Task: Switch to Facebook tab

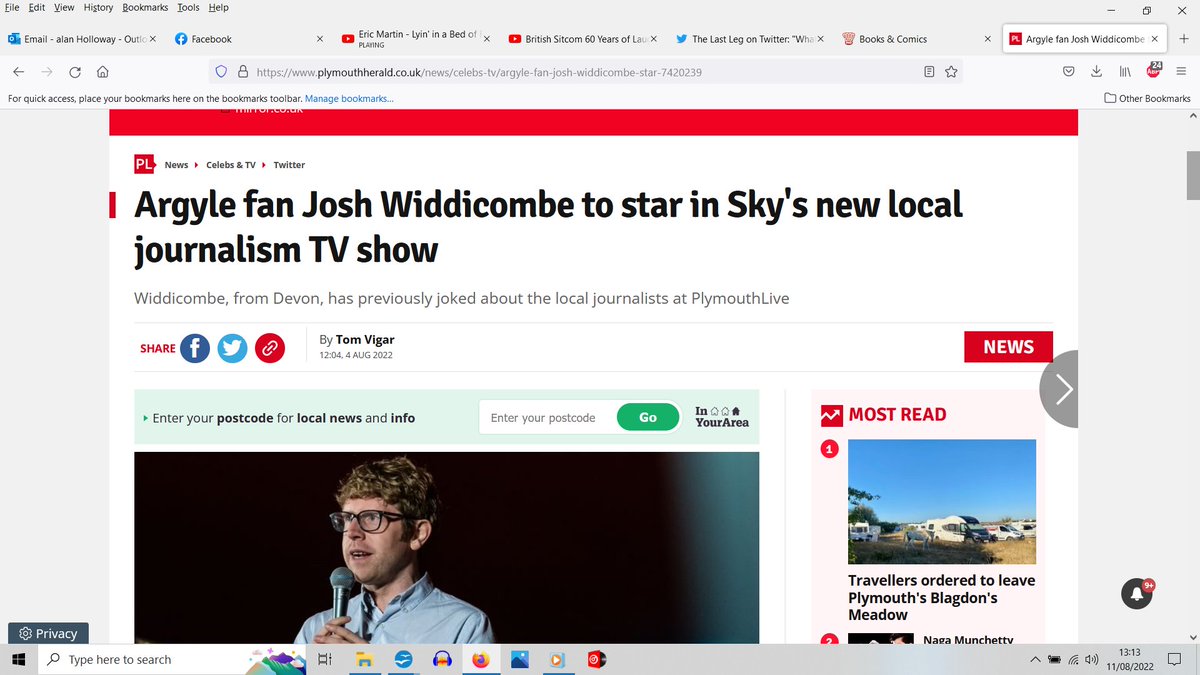Action: [240, 39]
